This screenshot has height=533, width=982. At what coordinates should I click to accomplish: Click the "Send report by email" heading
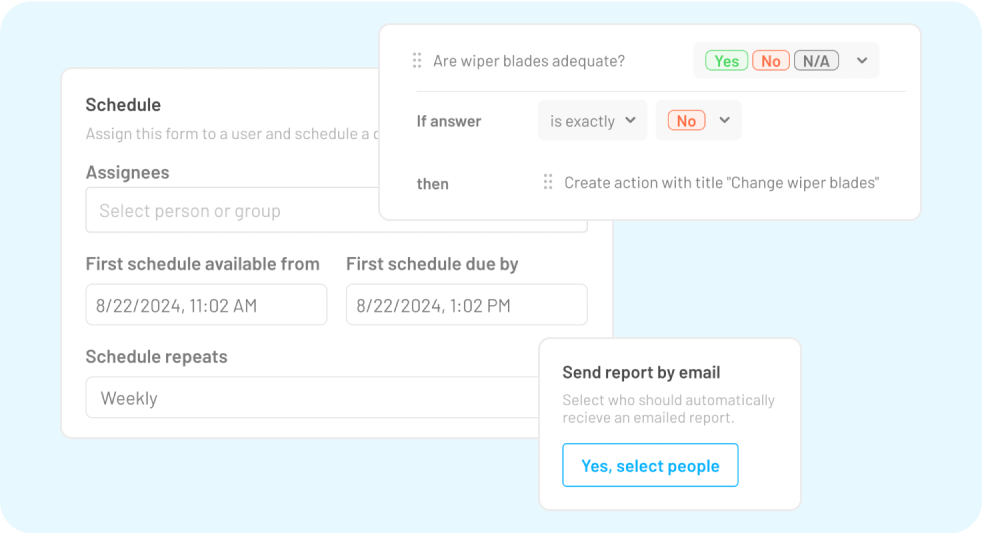641,373
